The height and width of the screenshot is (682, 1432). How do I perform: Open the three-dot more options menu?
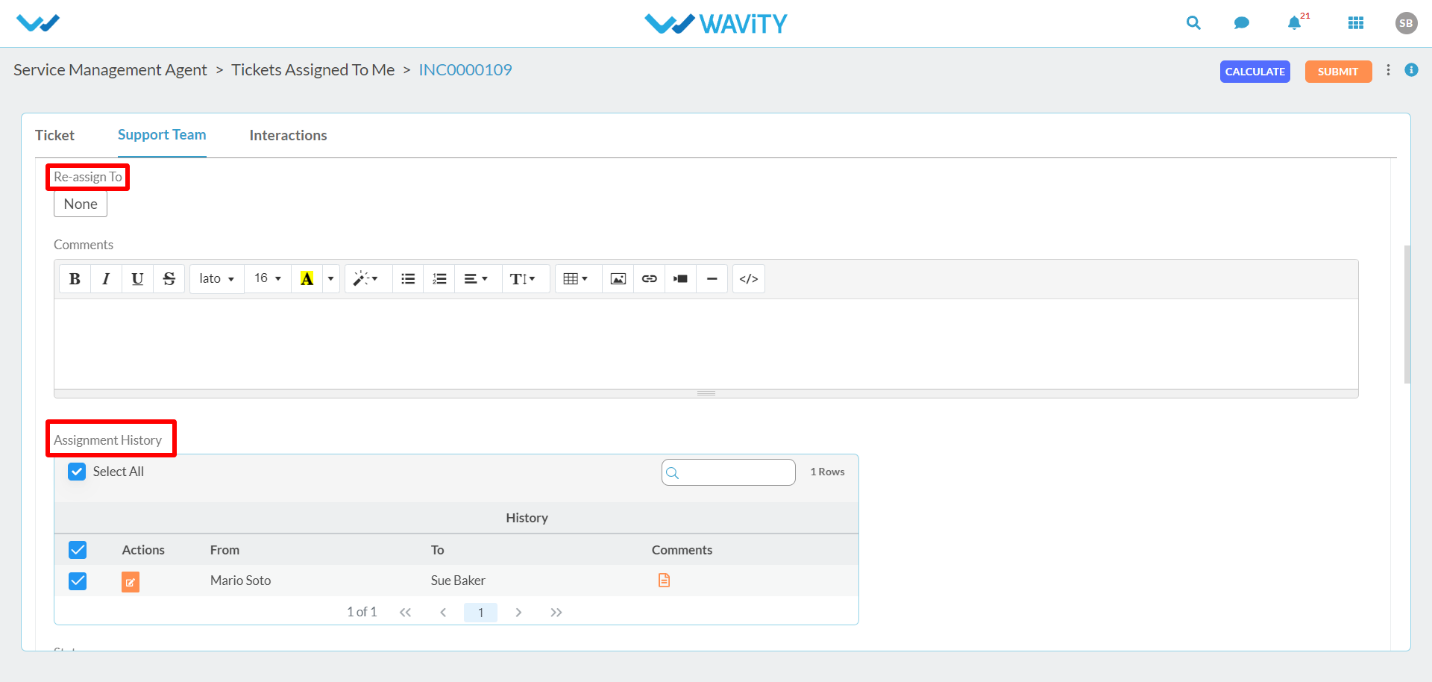tap(1388, 70)
